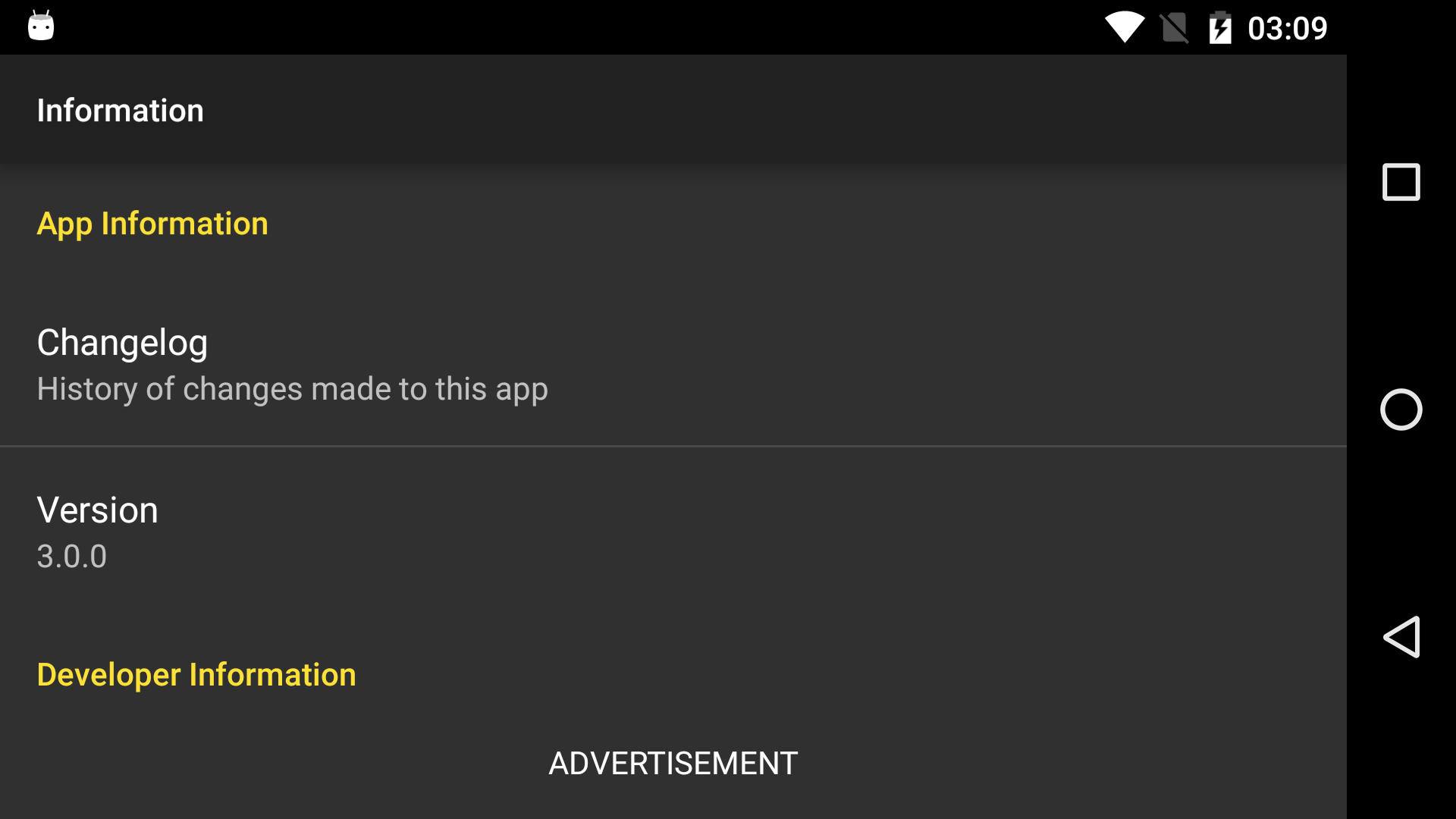1456x819 pixels.
Task: Tap the 03:09 clock in status bar
Action: (x=1288, y=29)
